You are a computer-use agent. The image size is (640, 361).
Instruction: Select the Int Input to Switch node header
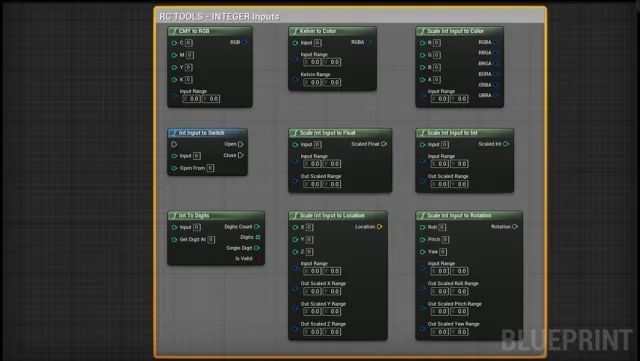[x=207, y=133]
